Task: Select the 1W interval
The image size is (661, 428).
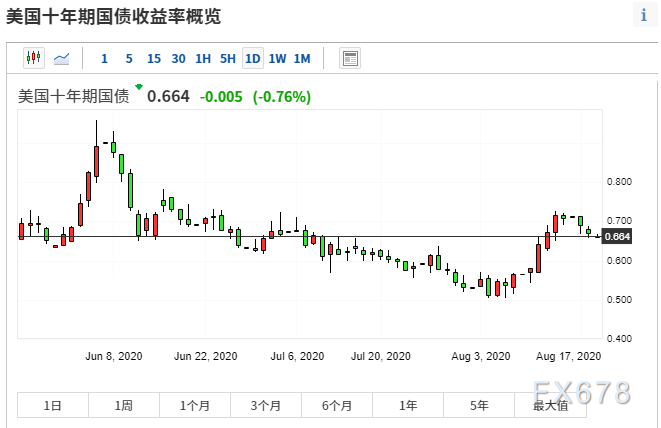Action: click(277, 59)
